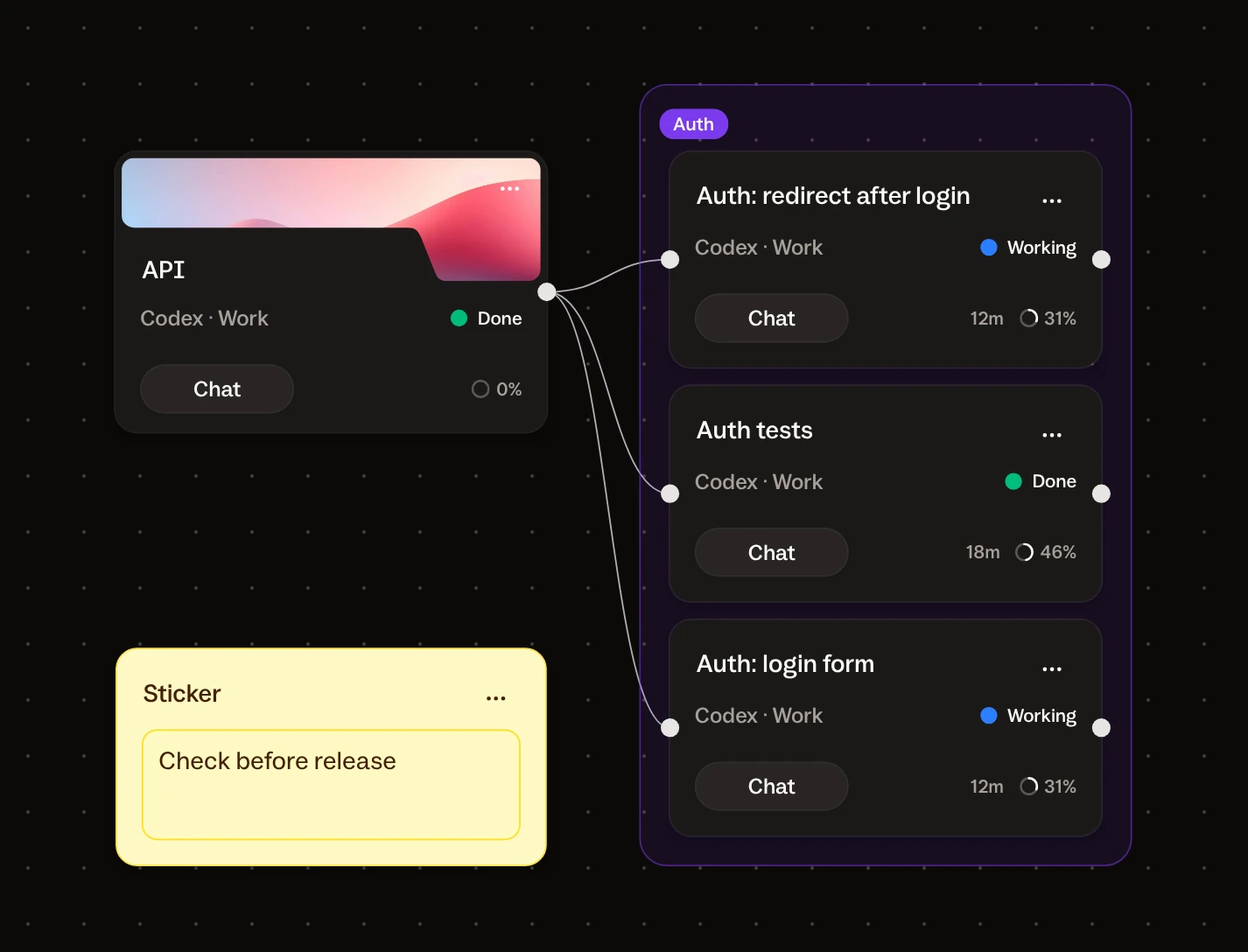Click the purple Auth group label
Screen dimensions: 1248x952
(x=694, y=124)
